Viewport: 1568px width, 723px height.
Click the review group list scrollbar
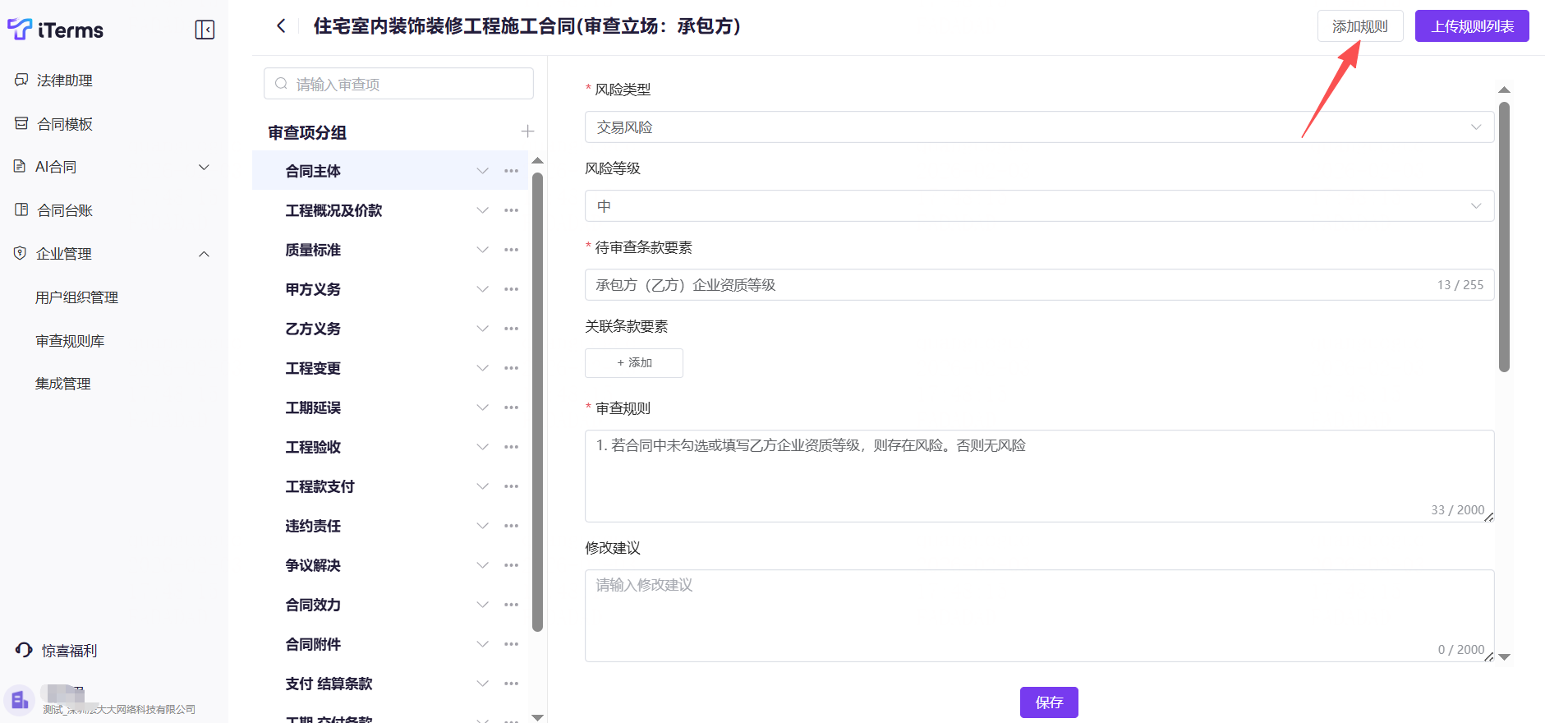click(x=537, y=402)
